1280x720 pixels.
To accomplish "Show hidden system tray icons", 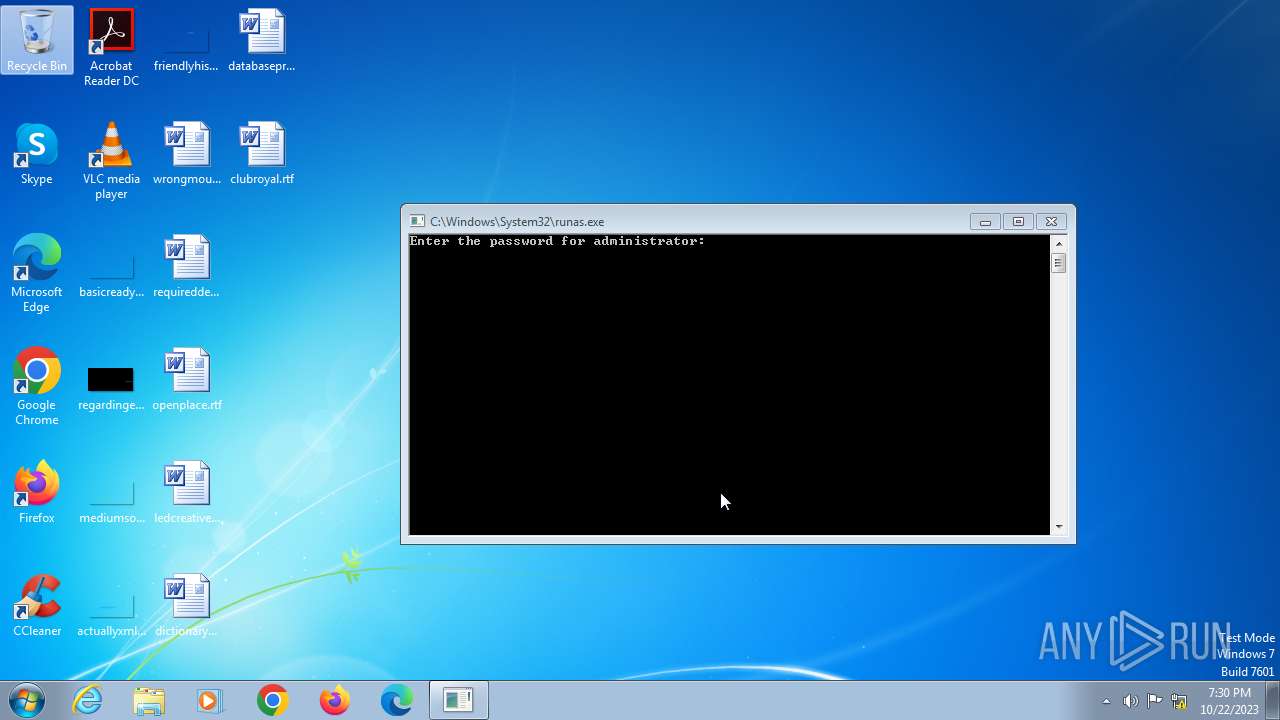I will point(1106,701).
